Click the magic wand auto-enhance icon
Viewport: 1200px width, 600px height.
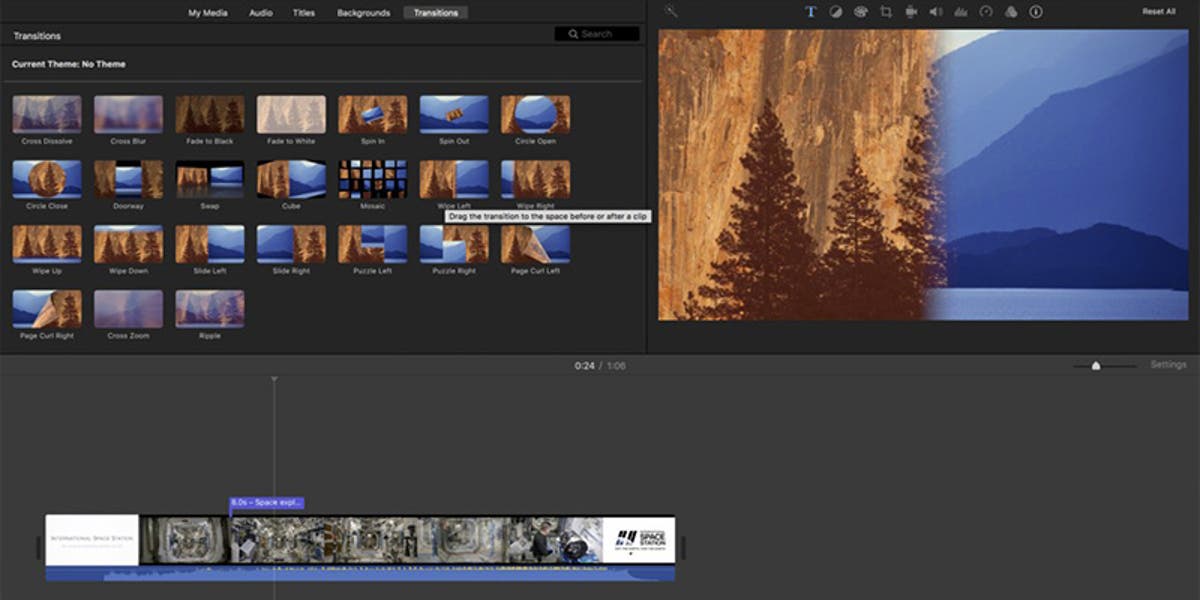671,11
